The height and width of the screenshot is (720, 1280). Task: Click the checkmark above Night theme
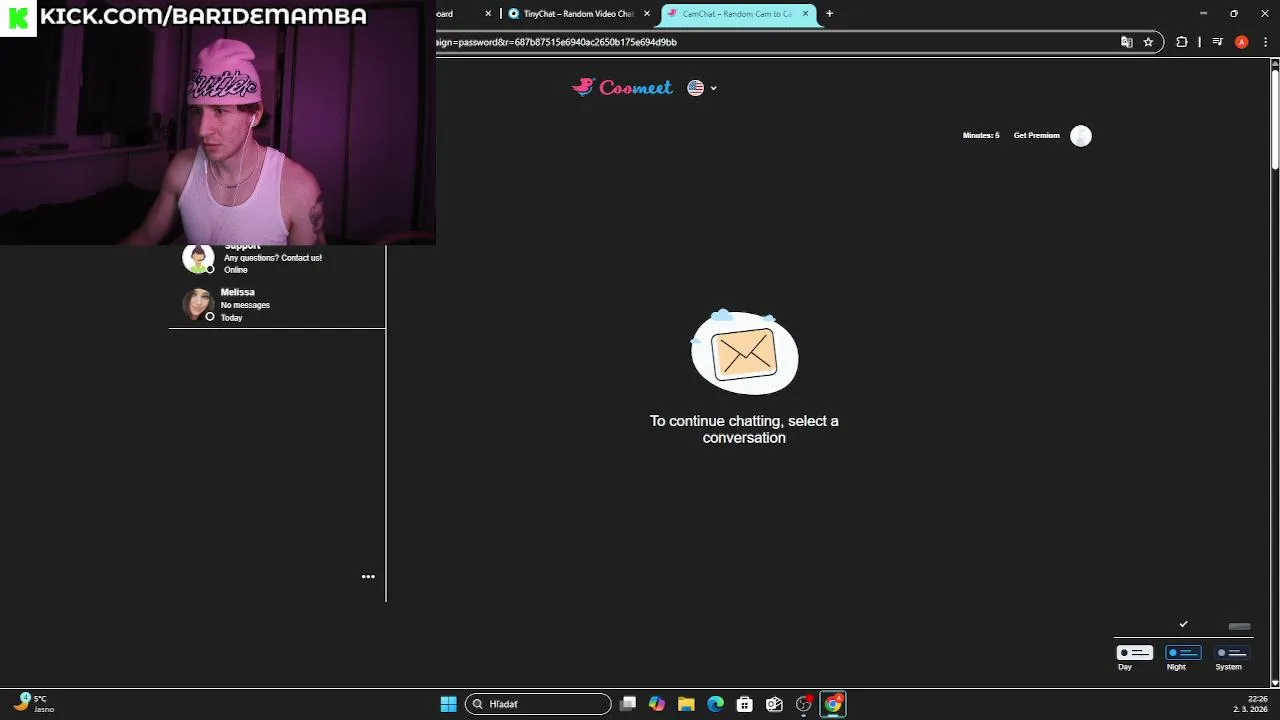point(1183,624)
